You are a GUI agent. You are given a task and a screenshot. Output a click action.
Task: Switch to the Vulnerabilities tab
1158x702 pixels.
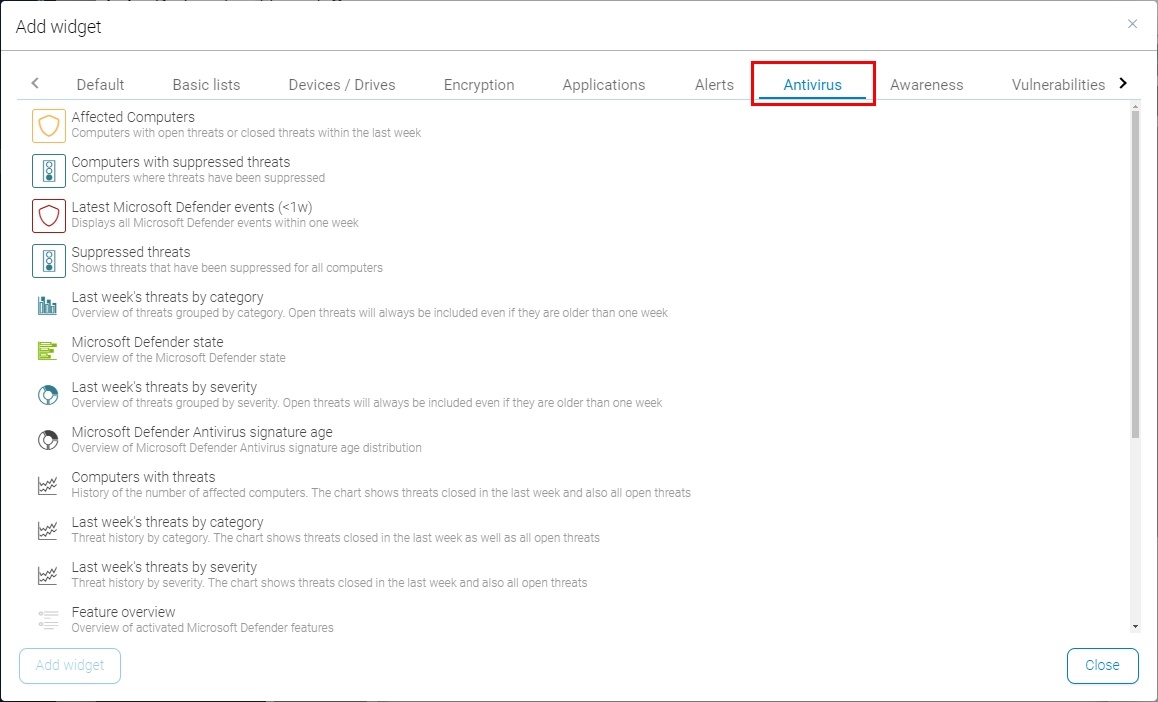coord(1058,85)
